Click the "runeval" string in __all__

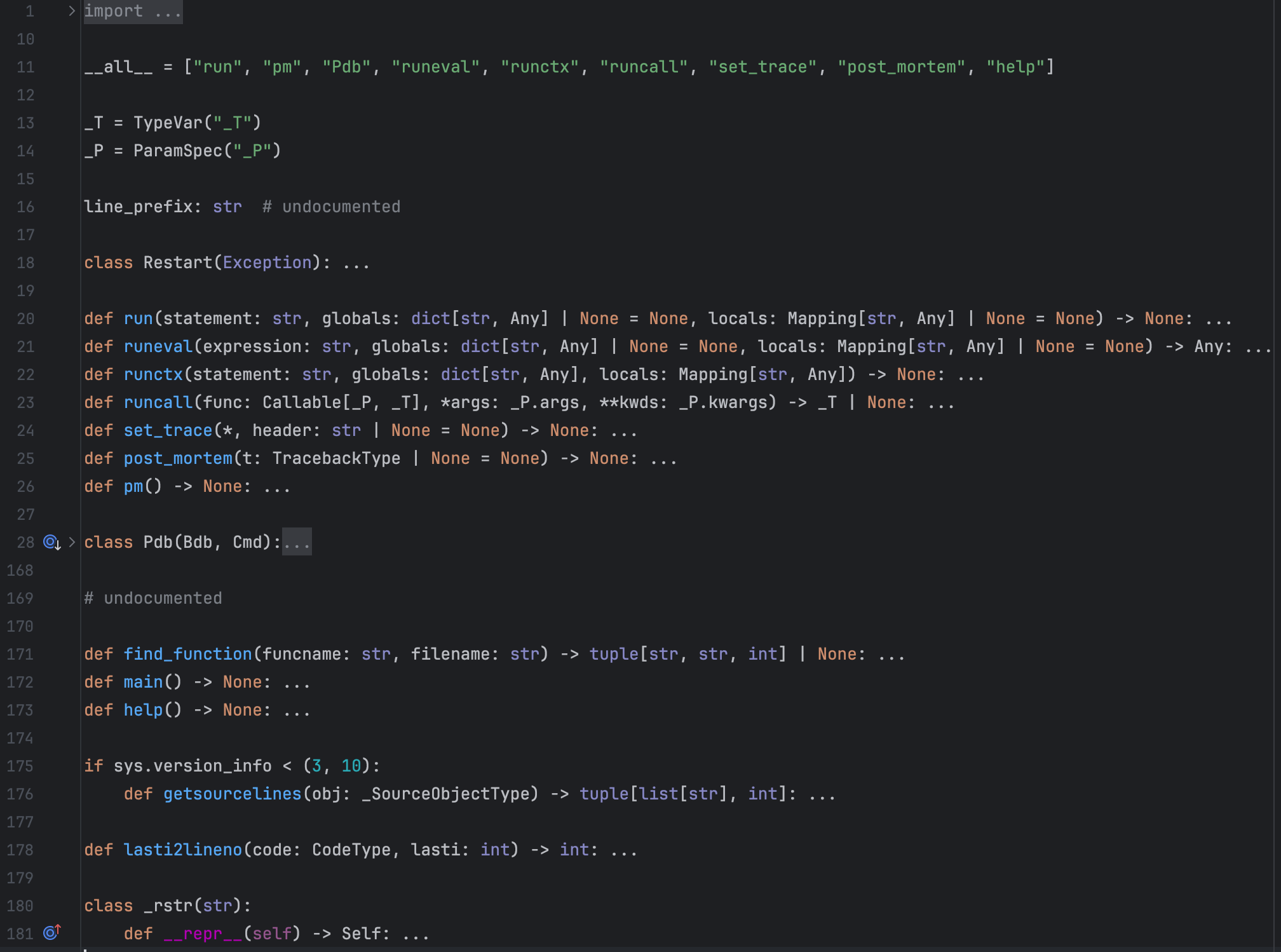(x=436, y=67)
